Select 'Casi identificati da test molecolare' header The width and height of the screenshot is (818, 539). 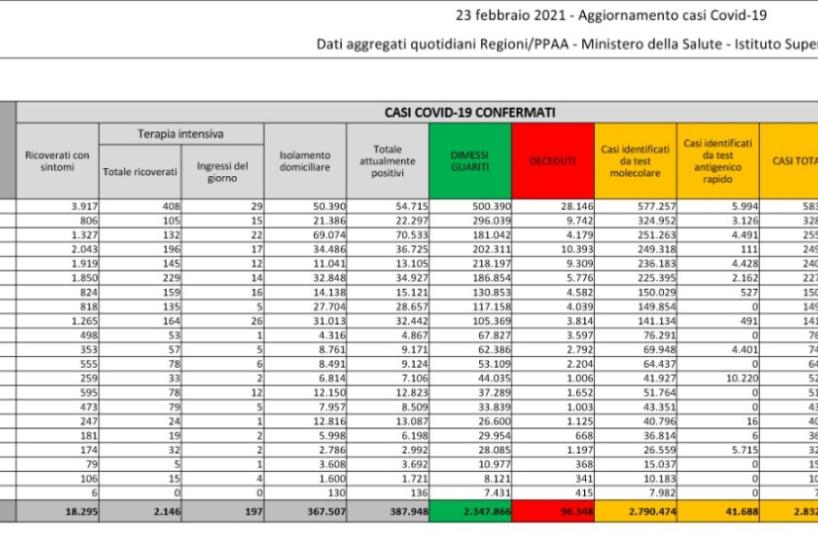(635, 161)
